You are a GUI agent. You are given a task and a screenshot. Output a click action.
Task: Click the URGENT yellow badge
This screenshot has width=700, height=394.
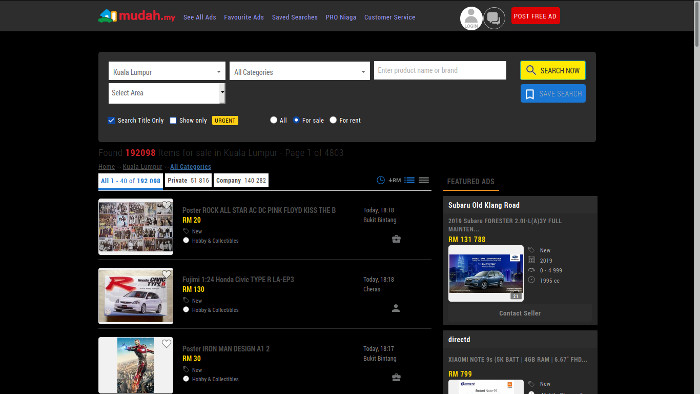225,120
